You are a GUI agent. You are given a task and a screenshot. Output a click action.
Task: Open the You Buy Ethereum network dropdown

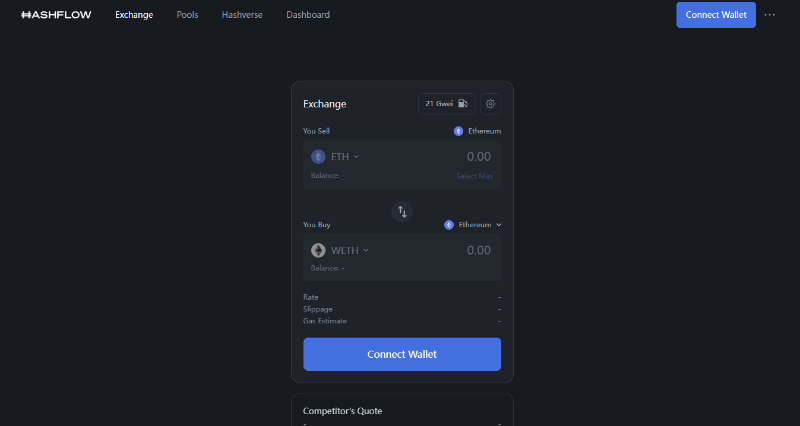pos(474,225)
